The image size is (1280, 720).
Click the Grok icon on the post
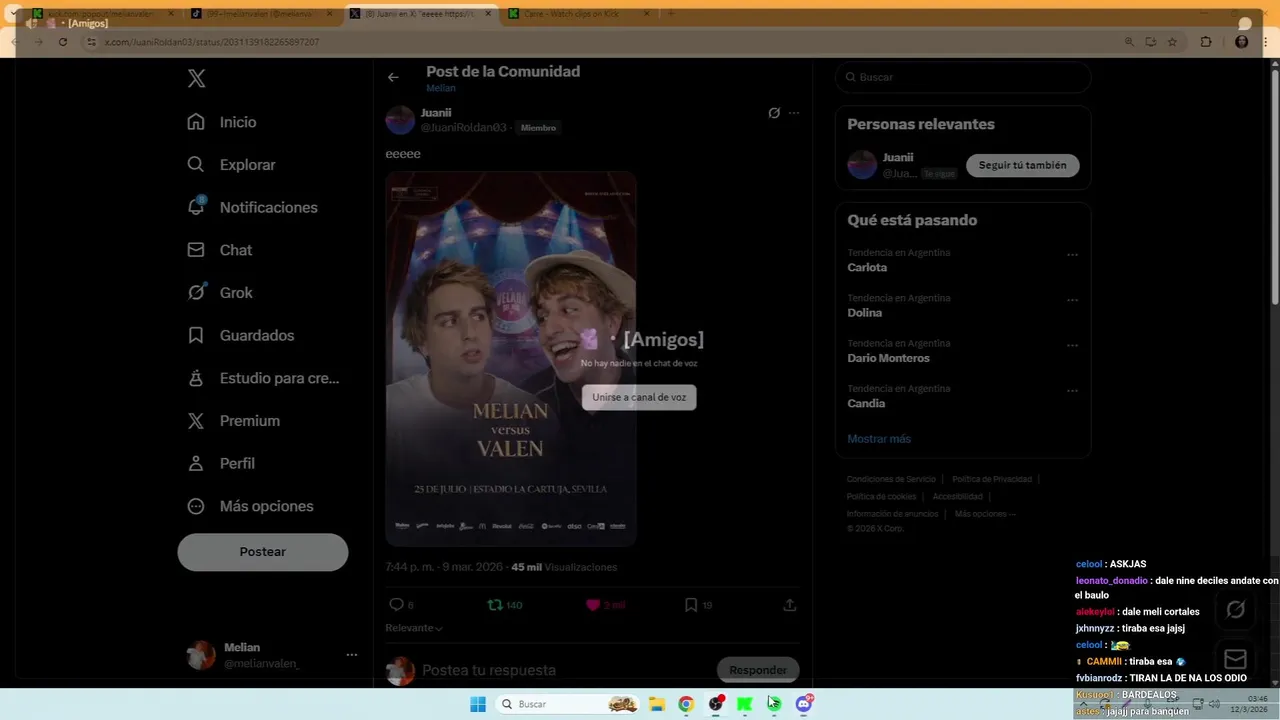point(774,113)
